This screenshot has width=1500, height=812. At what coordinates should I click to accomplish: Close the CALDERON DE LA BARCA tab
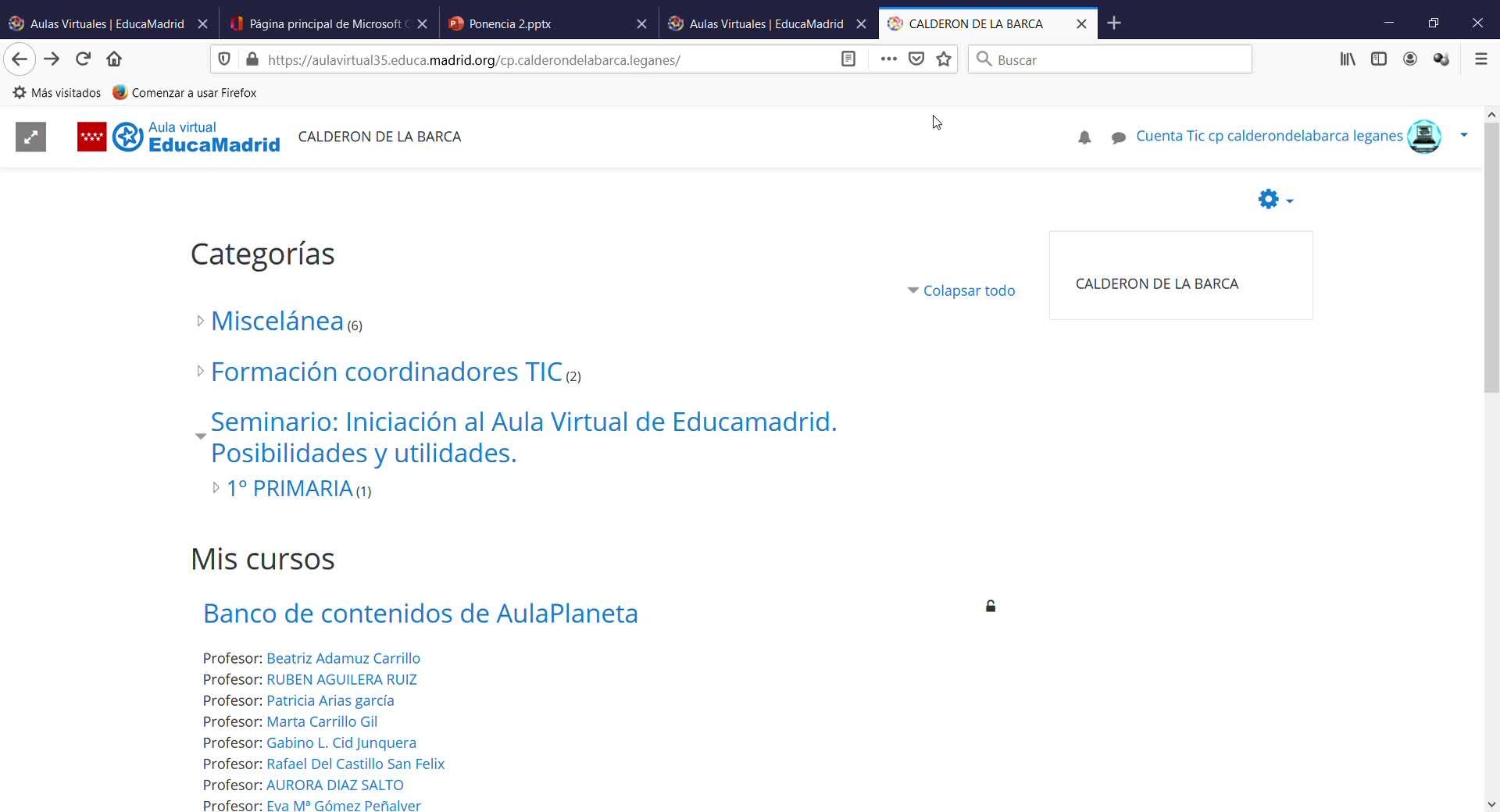1081,24
